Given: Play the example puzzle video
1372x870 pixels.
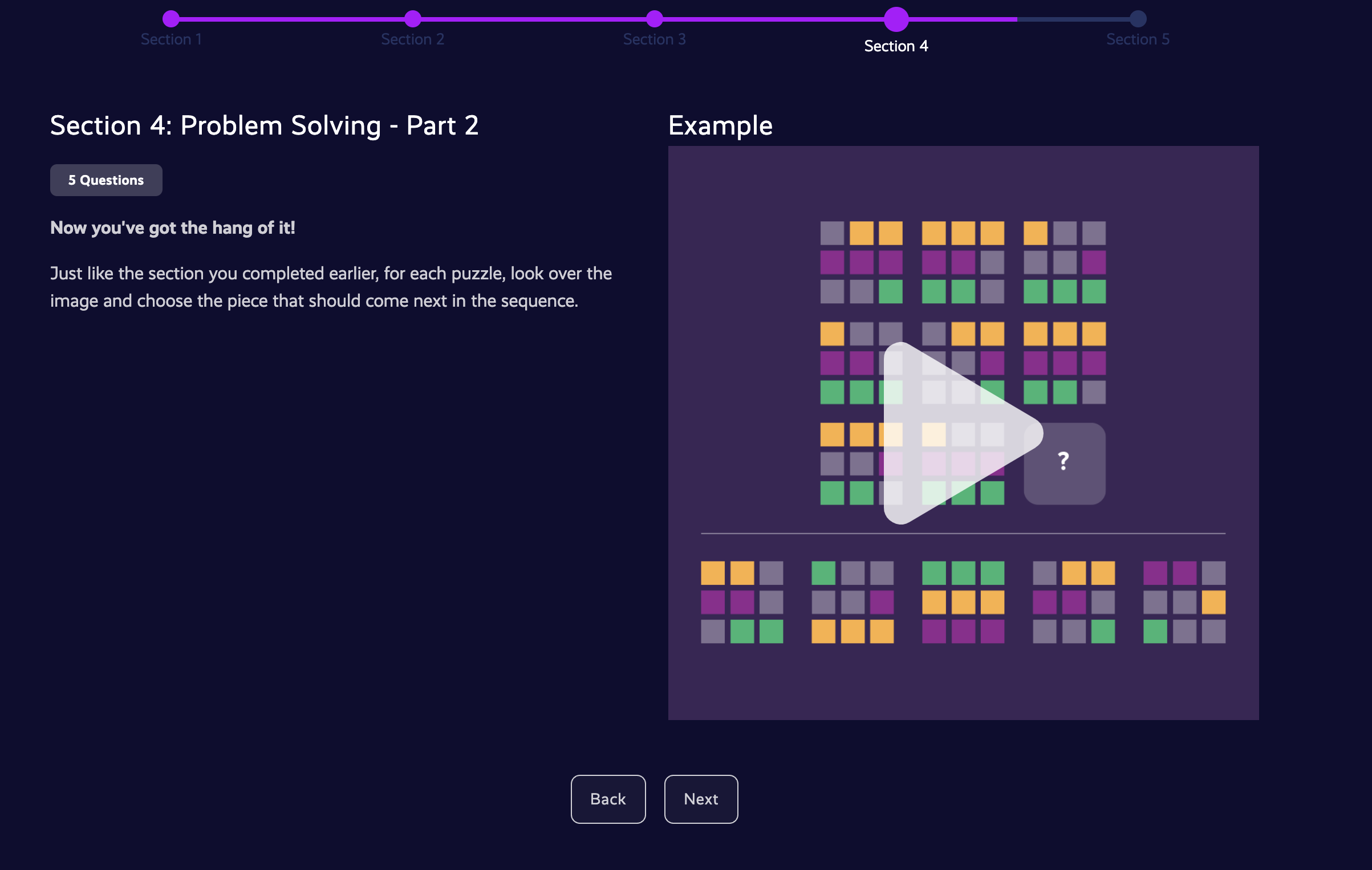Looking at the screenshot, I should [x=953, y=434].
